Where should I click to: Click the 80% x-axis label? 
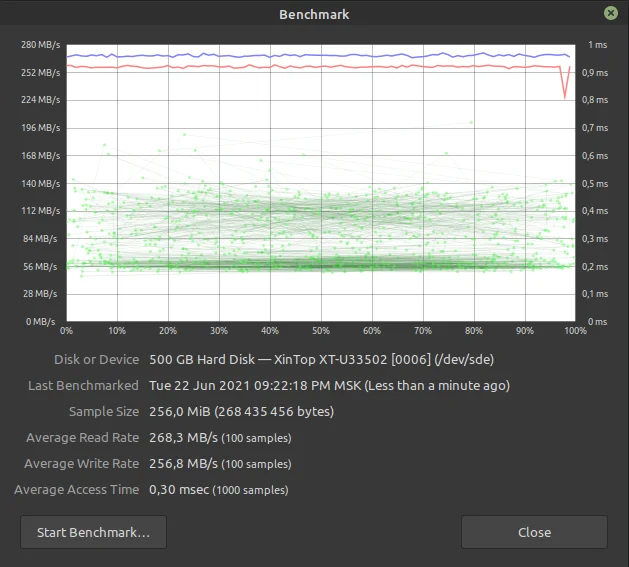pos(474,331)
